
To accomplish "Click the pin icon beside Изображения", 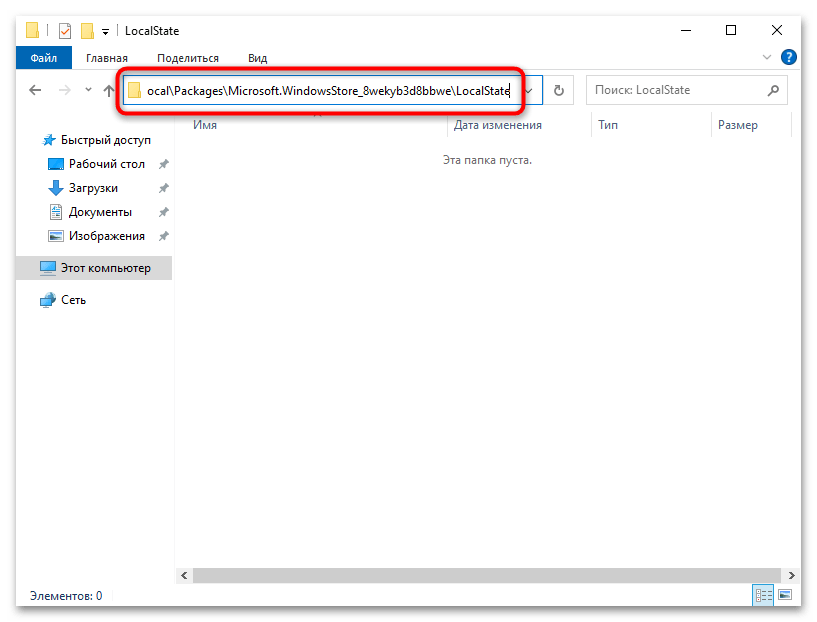I will (164, 236).
